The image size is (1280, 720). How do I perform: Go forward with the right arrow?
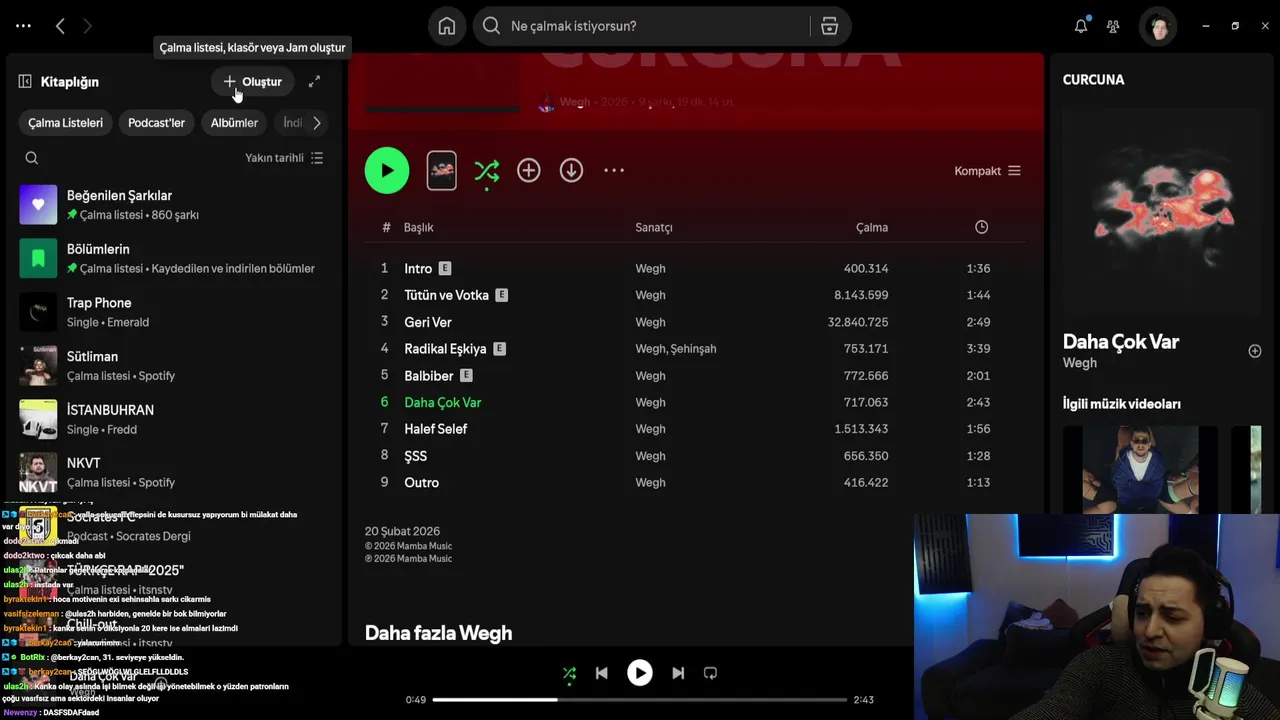(x=87, y=26)
